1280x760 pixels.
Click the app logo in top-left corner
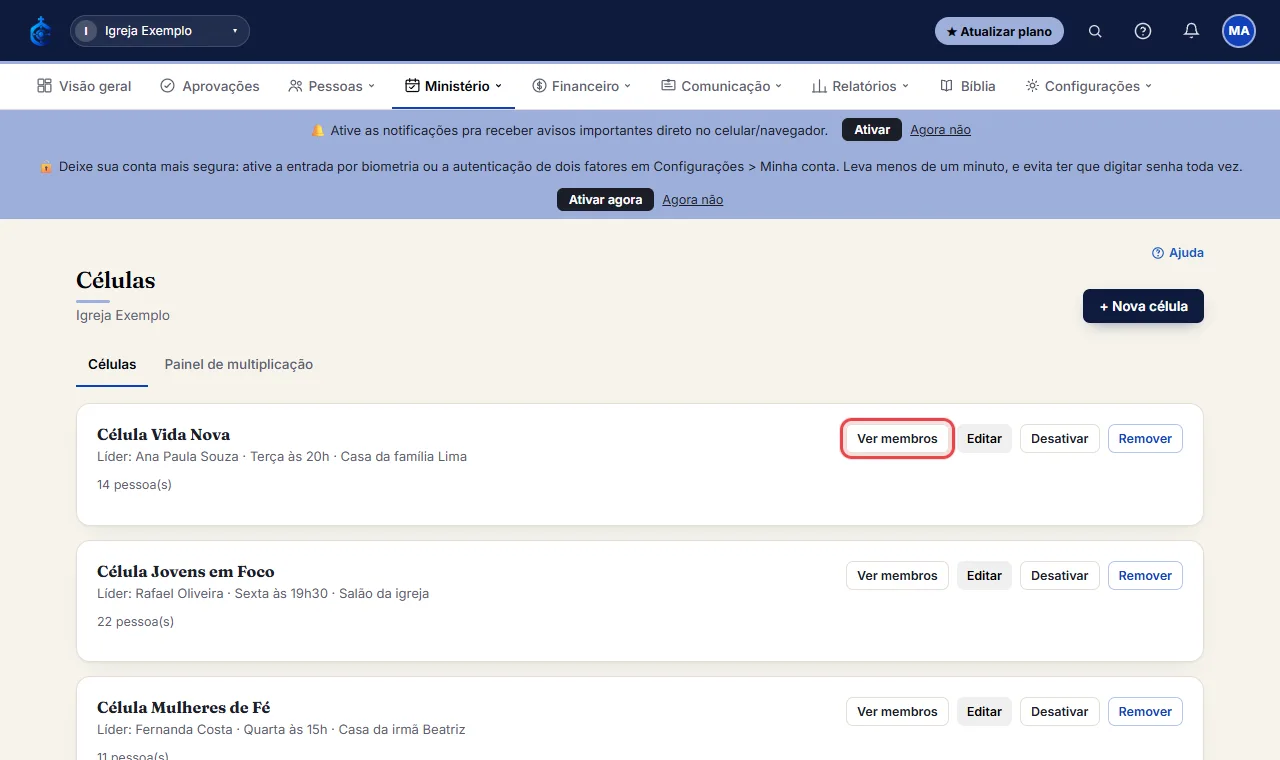point(40,31)
